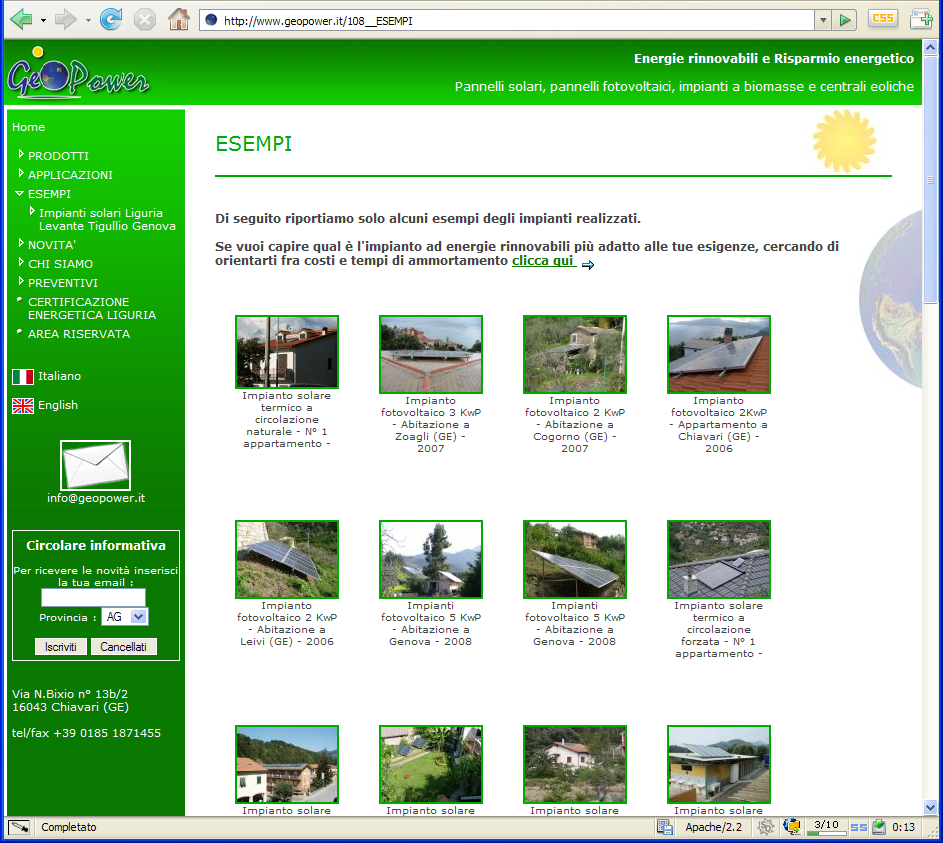Open thumbnail of Chiavari 2KwP appartamento

(719, 354)
